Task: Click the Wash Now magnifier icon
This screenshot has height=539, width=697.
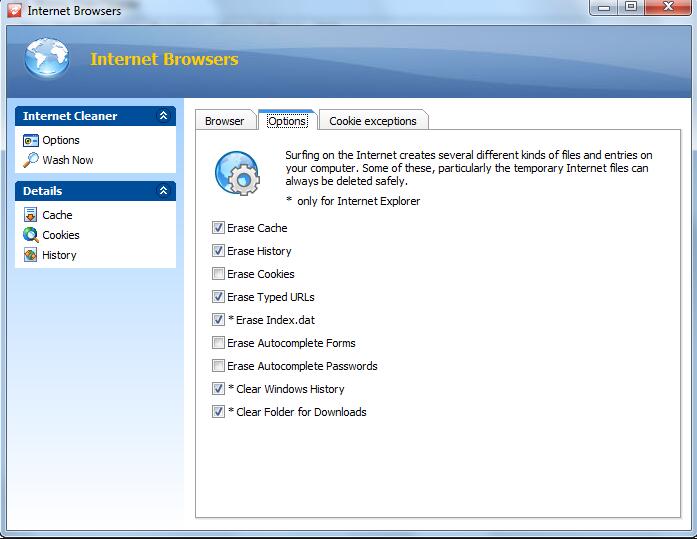Action: (31, 160)
